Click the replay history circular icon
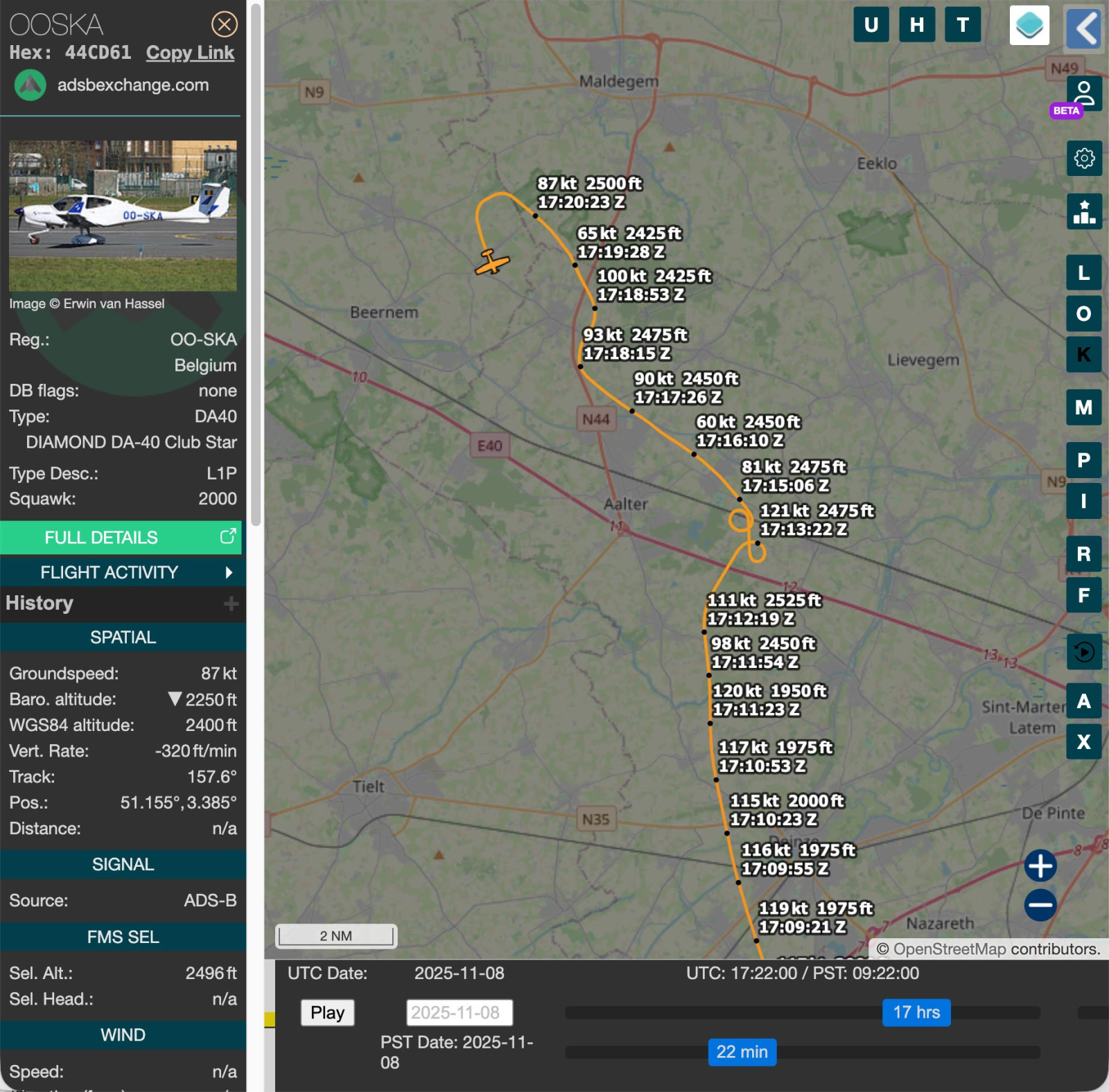 point(1084,652)
